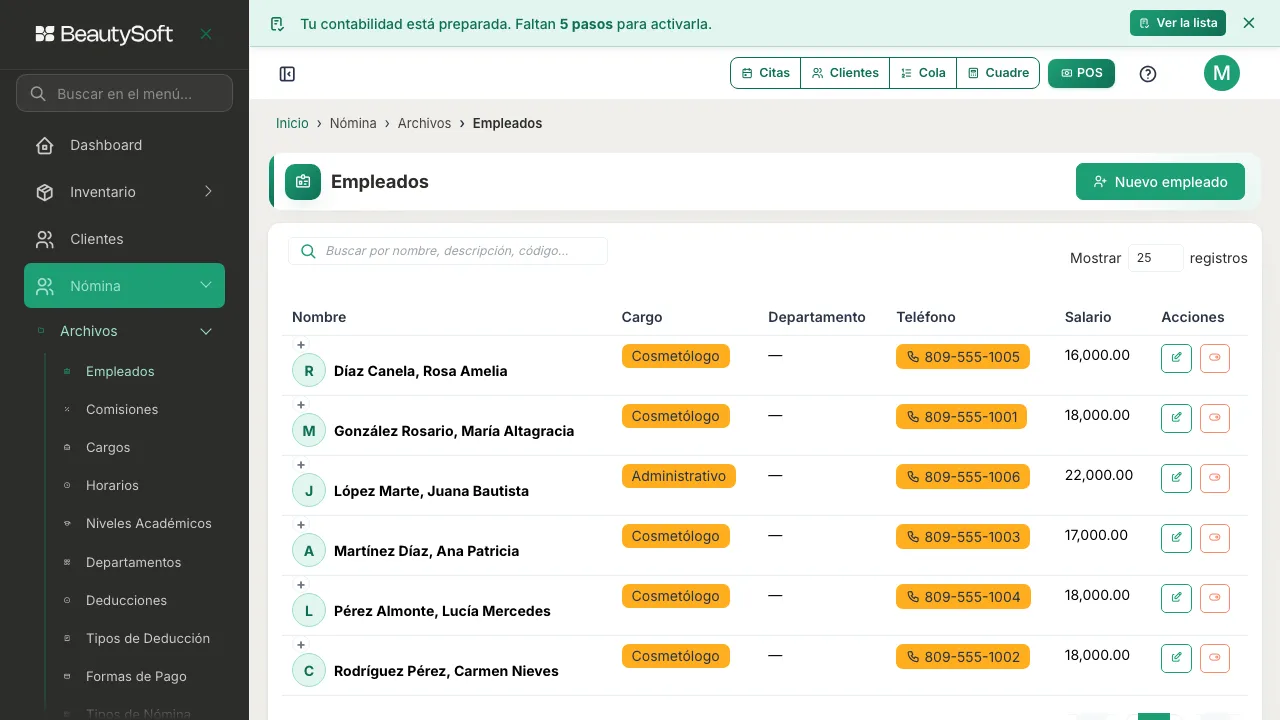Open the Cargos submenu item

(x=108, y=447)
